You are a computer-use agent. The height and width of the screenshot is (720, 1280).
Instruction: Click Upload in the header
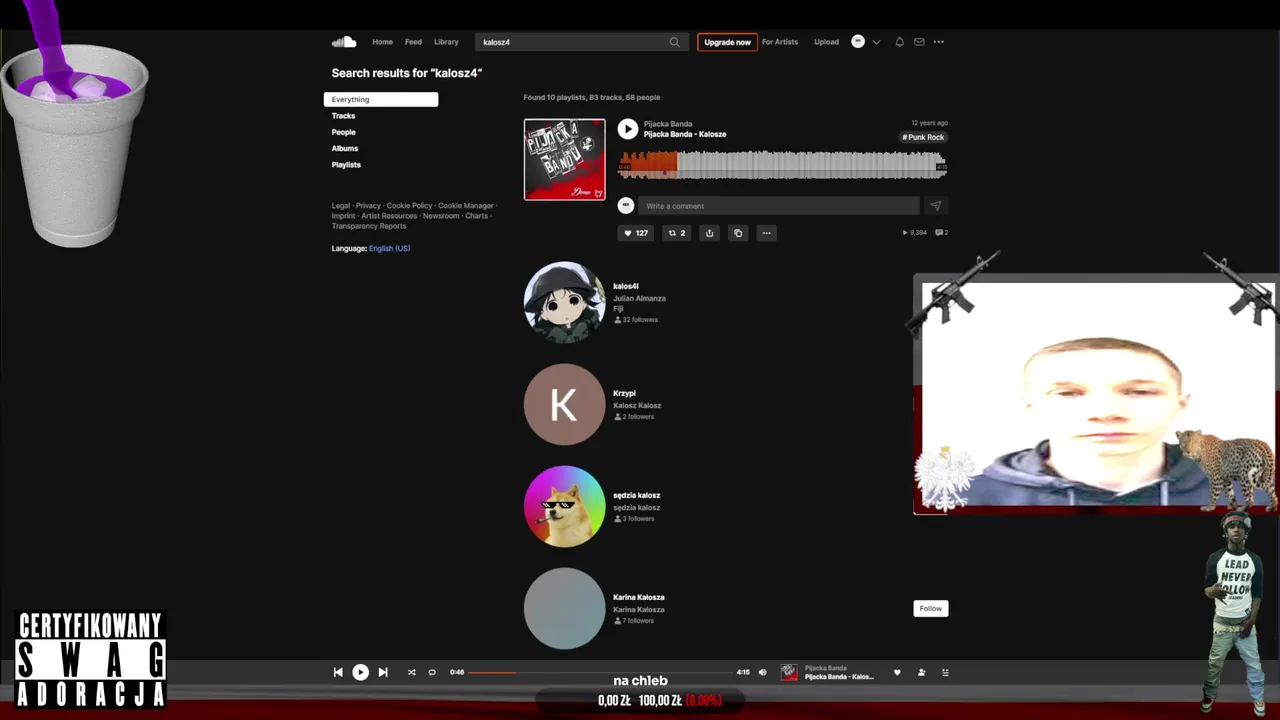click(826, 42)
